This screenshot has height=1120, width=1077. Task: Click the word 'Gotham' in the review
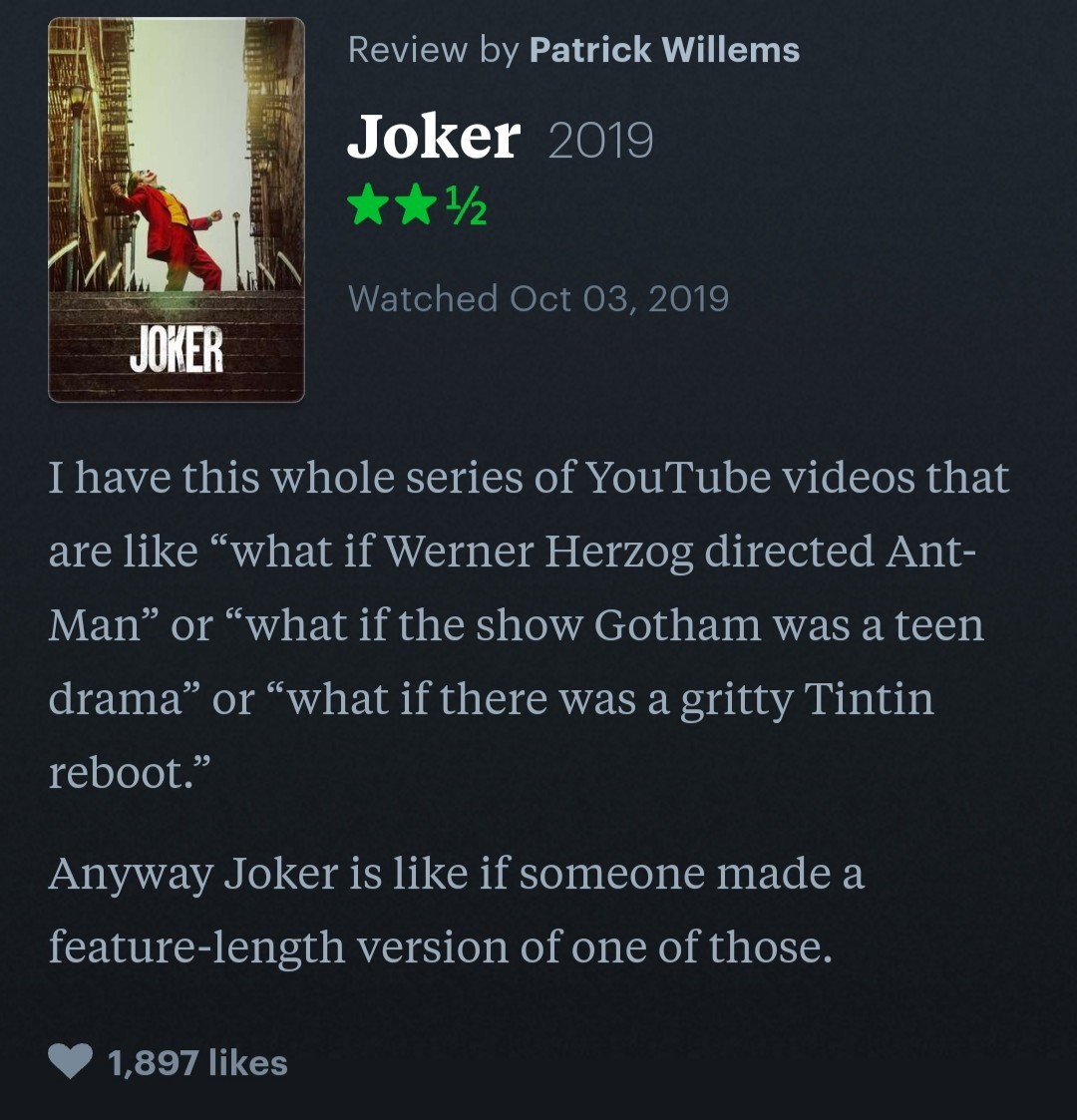(x=677, y=625)
